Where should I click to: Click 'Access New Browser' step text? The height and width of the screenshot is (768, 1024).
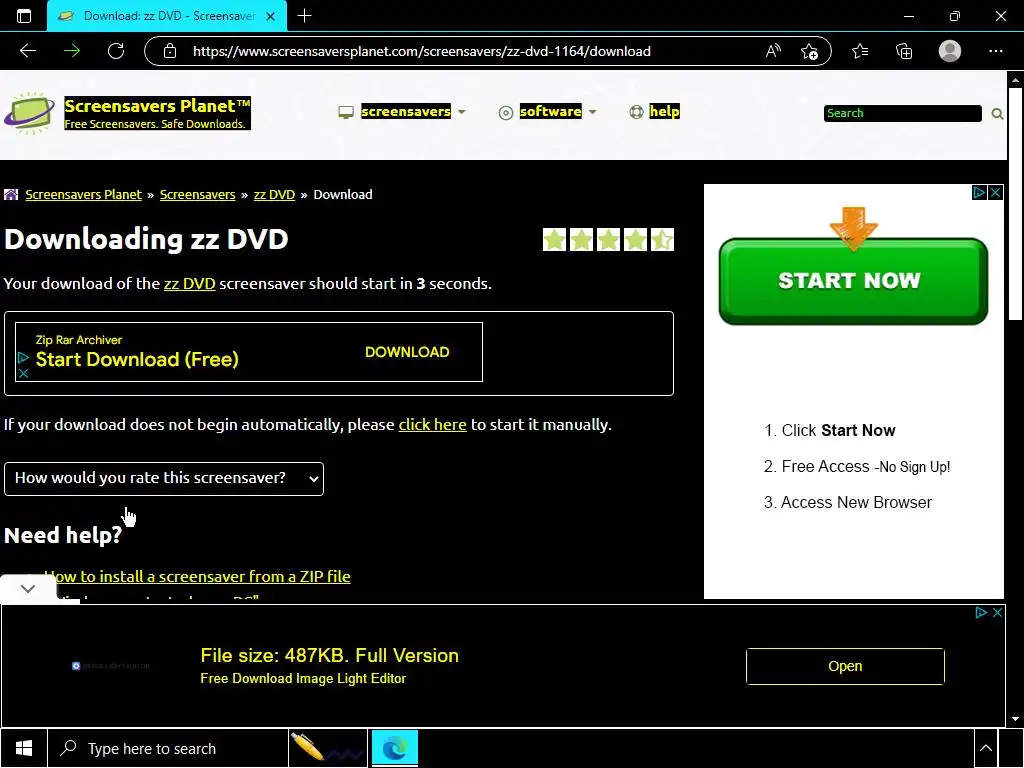pyautogui.click(x=856, y=502)
